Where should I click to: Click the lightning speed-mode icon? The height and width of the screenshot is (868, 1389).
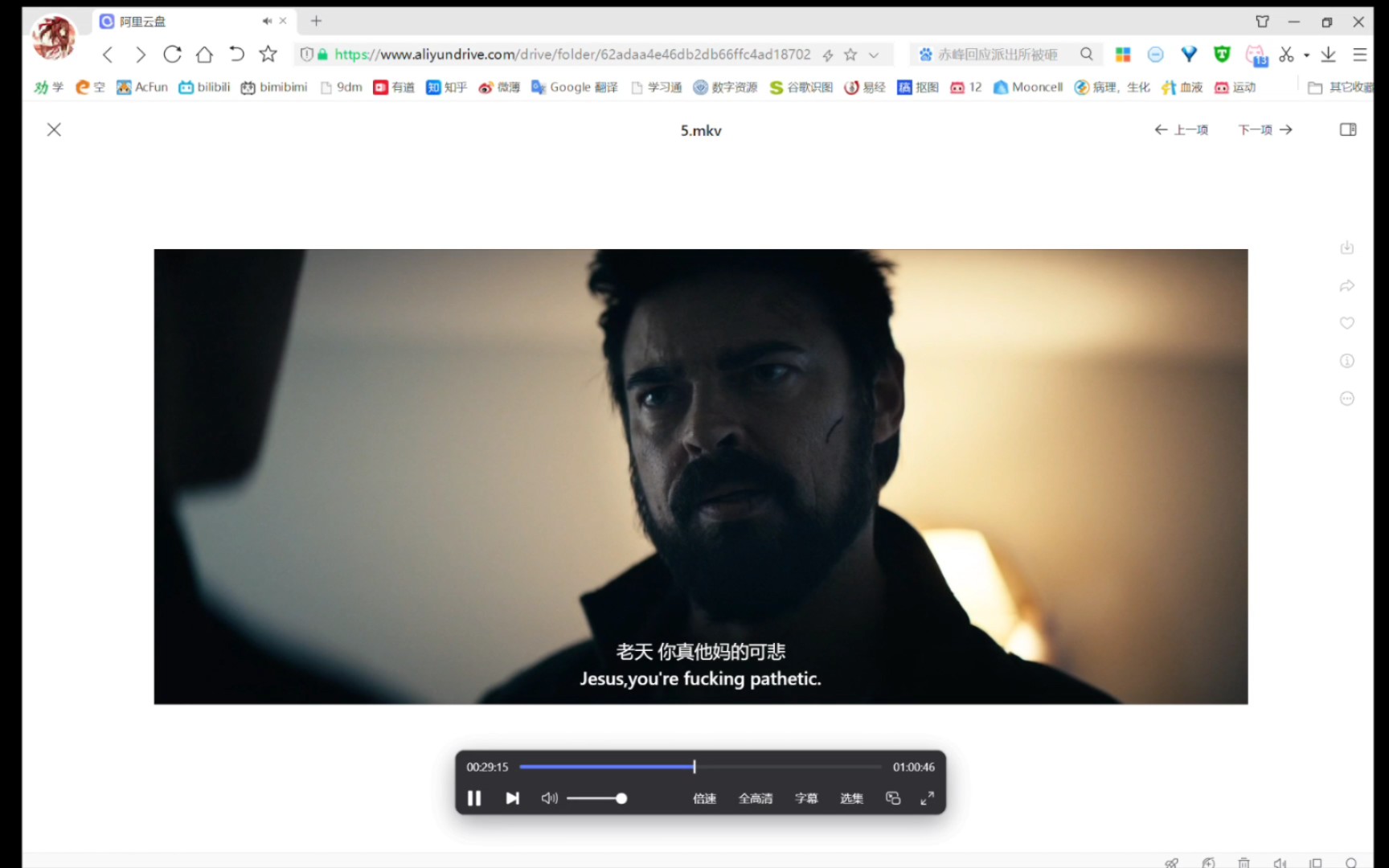click(828, 55)
